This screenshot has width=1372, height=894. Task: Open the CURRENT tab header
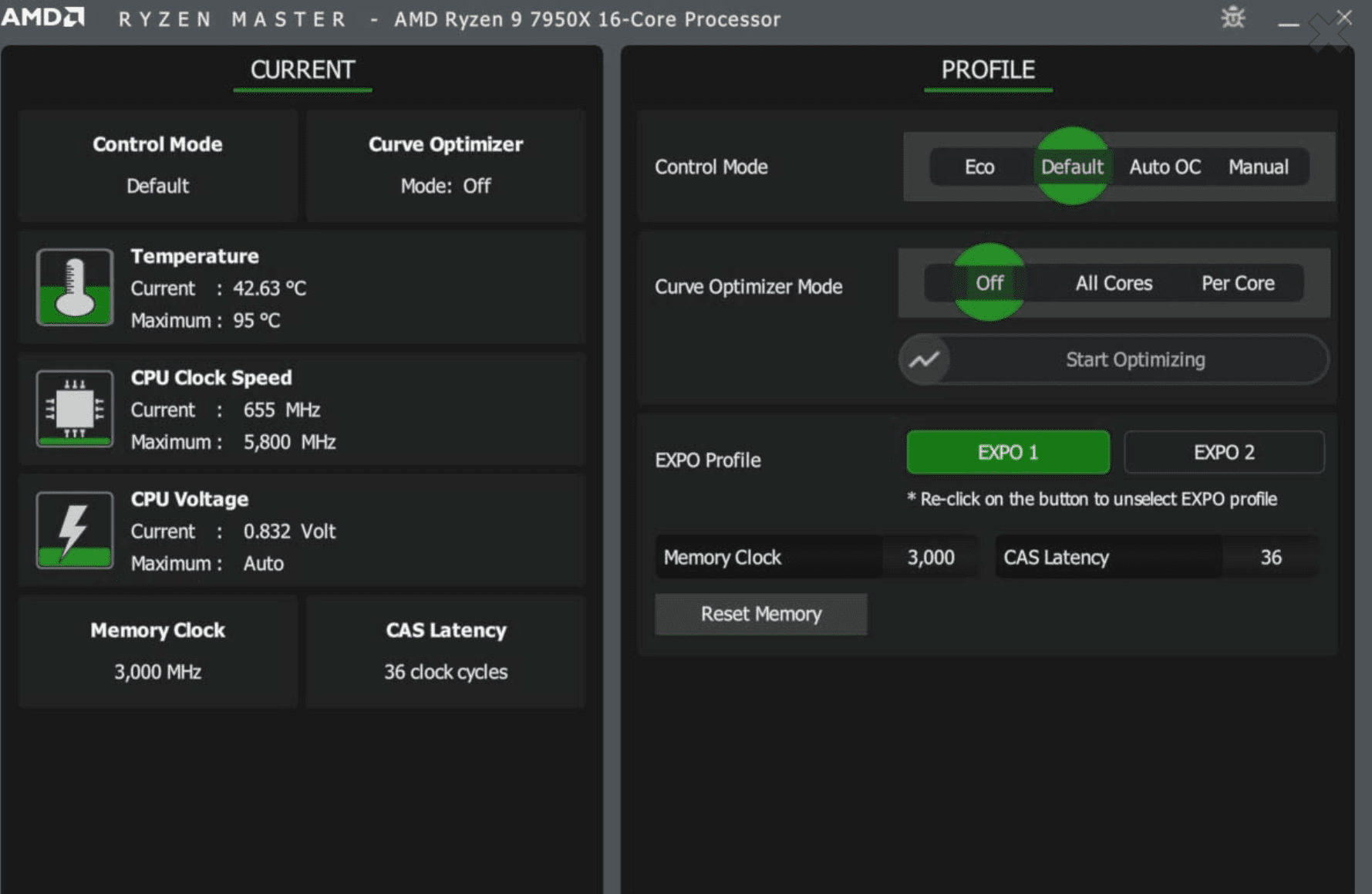tap(302, 71)
